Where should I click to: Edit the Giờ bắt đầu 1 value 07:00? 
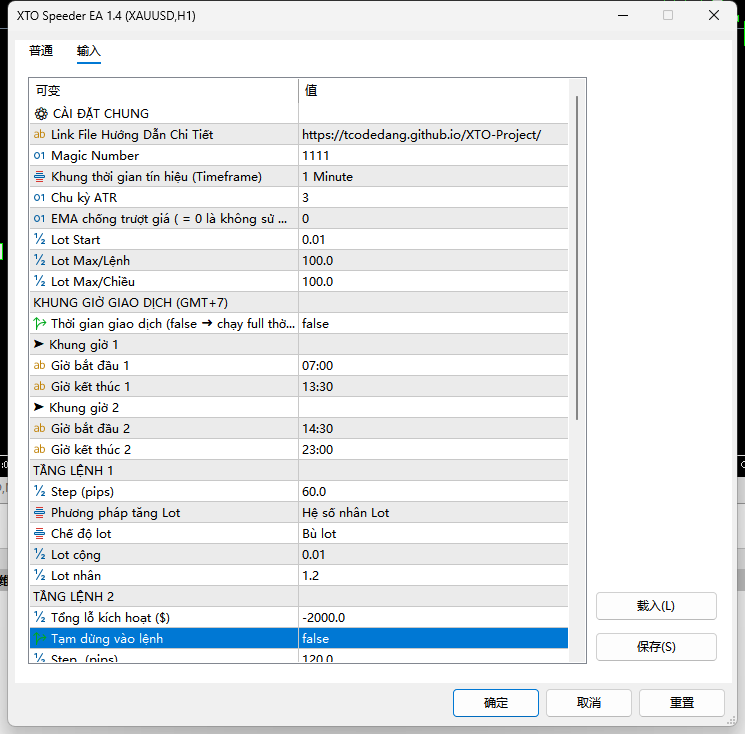coord(433,365)
